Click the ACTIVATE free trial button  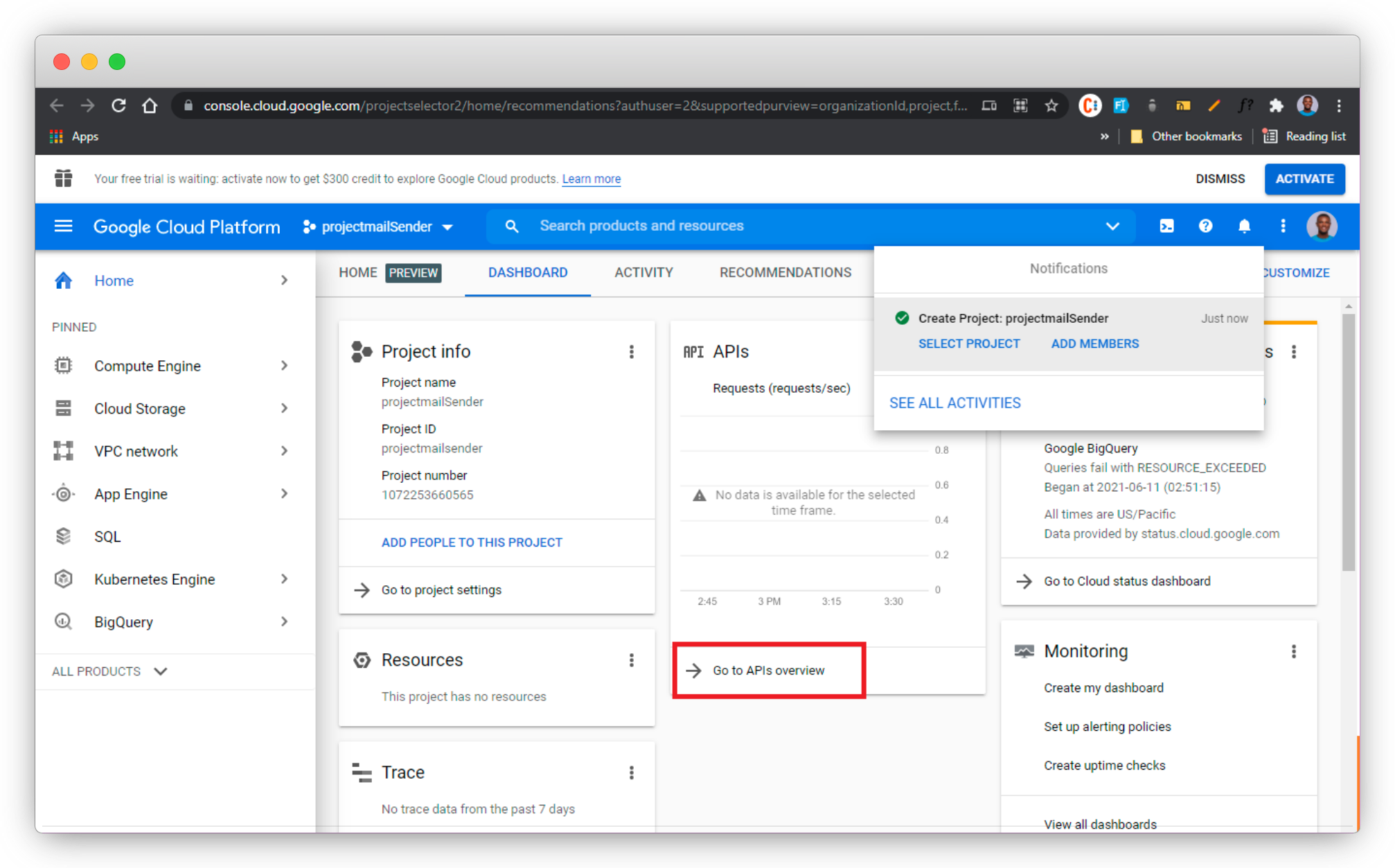pyautogui.click(x=1305, y=179)
